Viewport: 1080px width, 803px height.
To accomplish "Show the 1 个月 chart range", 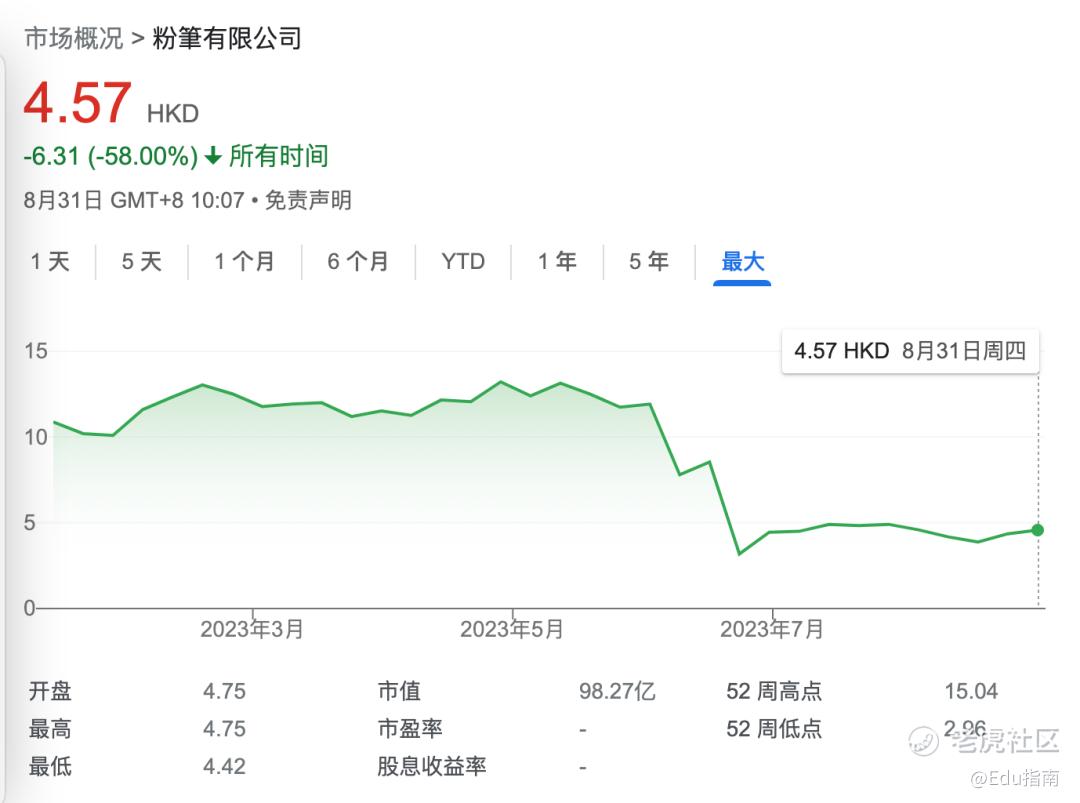I will click(x=244, y=262).
